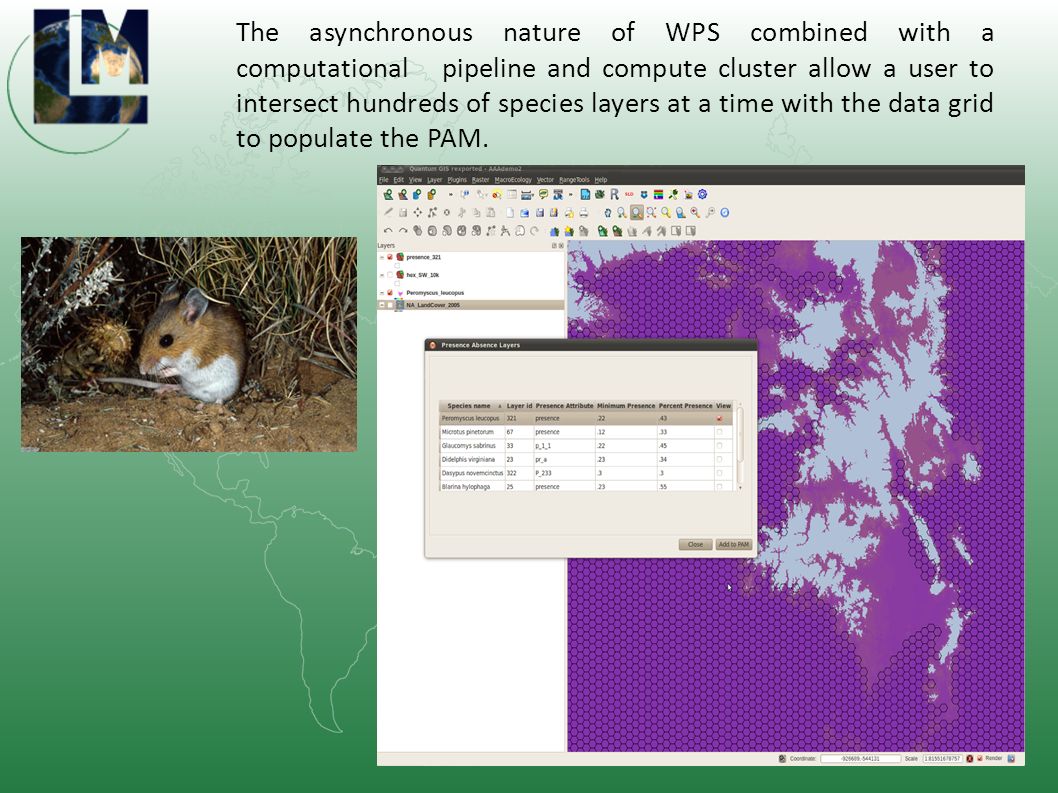Image resolution: width=1058 pixels, height=793 pixels.
Task: Click the new project blank page icon
Action: 509,213
